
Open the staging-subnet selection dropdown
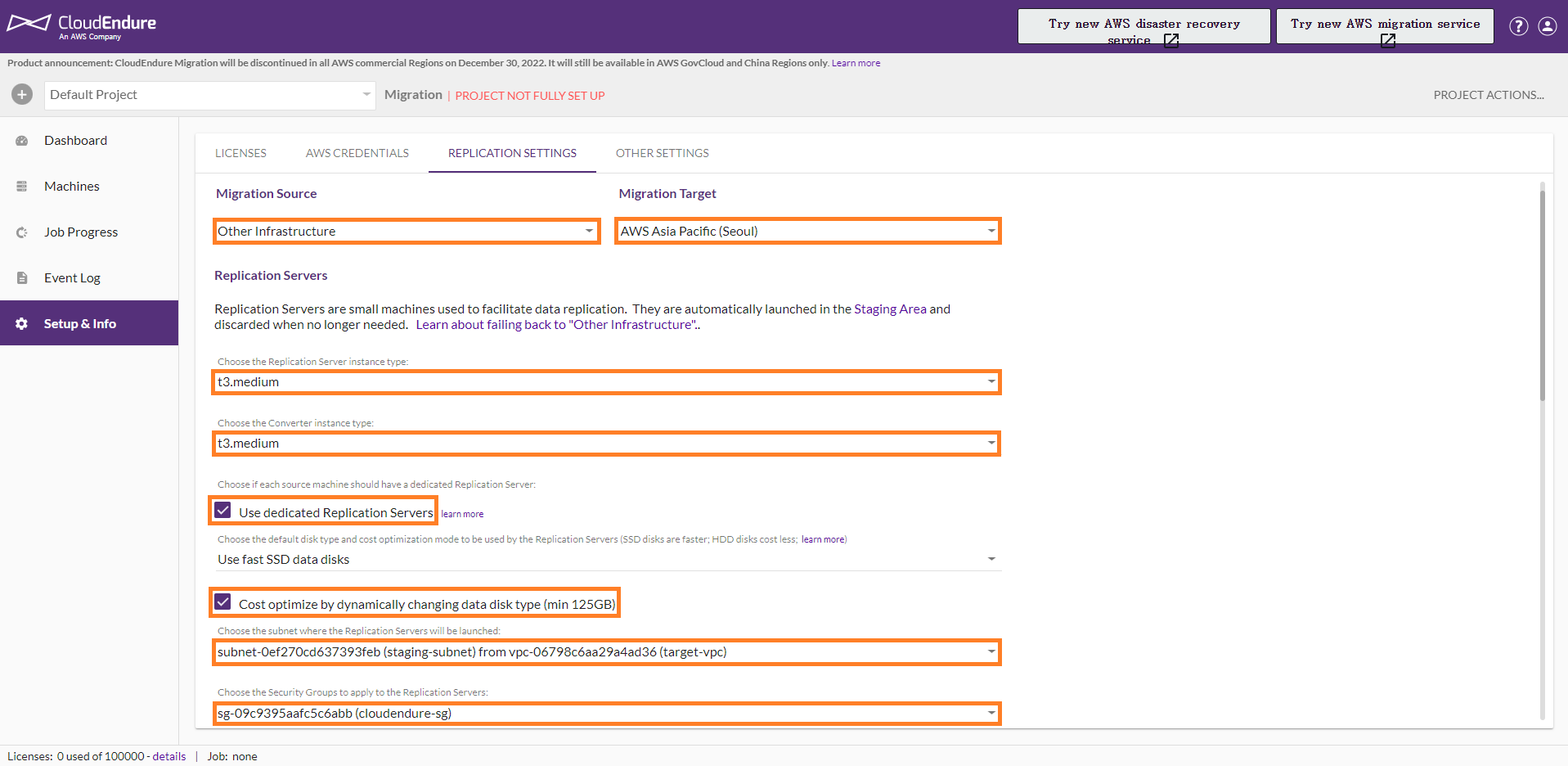click(x=607, y=652)
